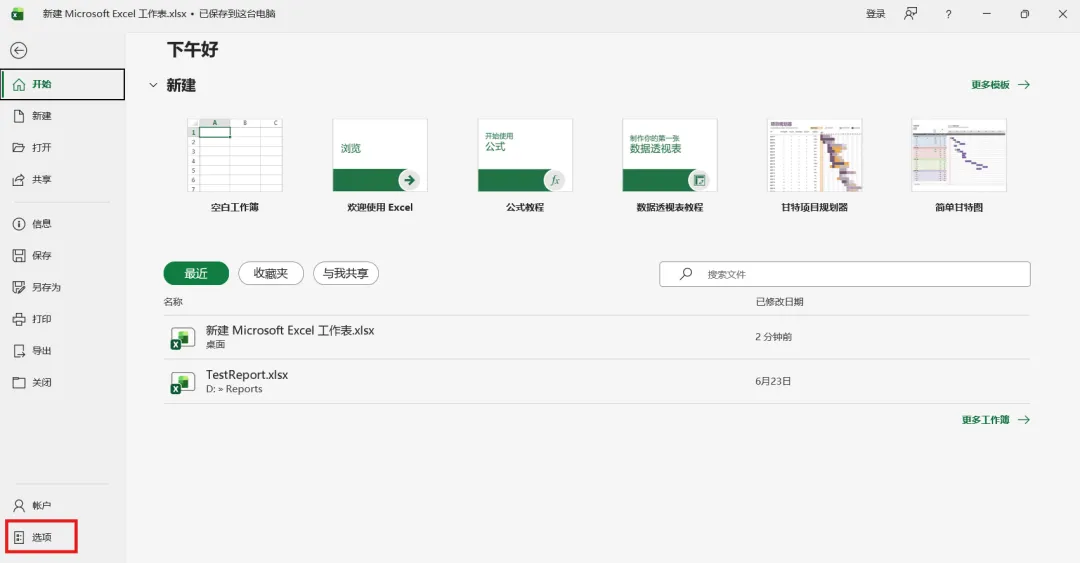Open the 更多工作簿 link
Image resolution: width=1080 pixels, height=563 pixels.
pyautogui.click(x=995, y=420)
